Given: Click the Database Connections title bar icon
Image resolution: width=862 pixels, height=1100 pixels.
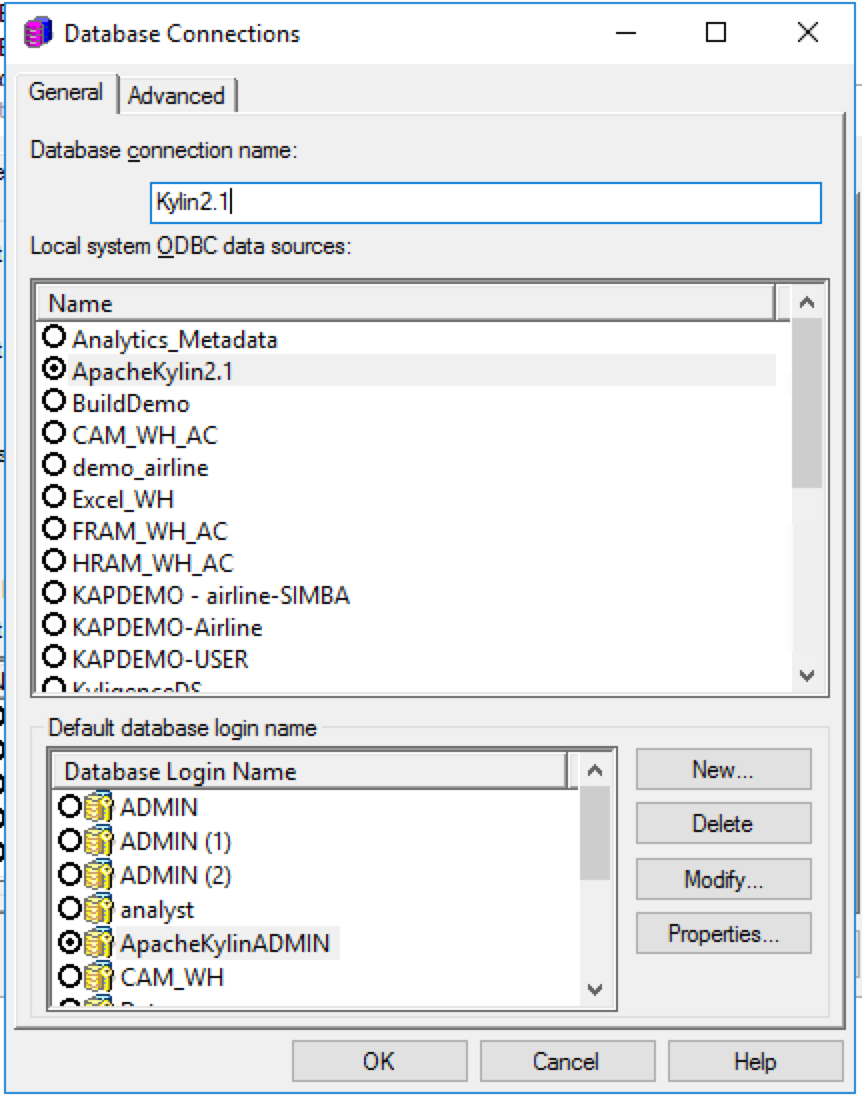Looking at the screenshot, I should click(37, 33).
